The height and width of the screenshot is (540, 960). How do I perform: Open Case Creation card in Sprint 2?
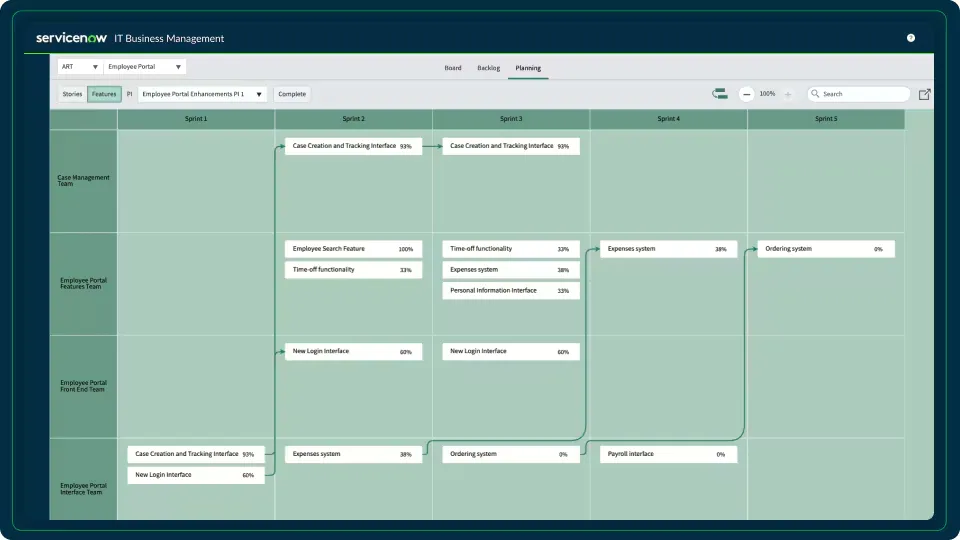point(353,146)
